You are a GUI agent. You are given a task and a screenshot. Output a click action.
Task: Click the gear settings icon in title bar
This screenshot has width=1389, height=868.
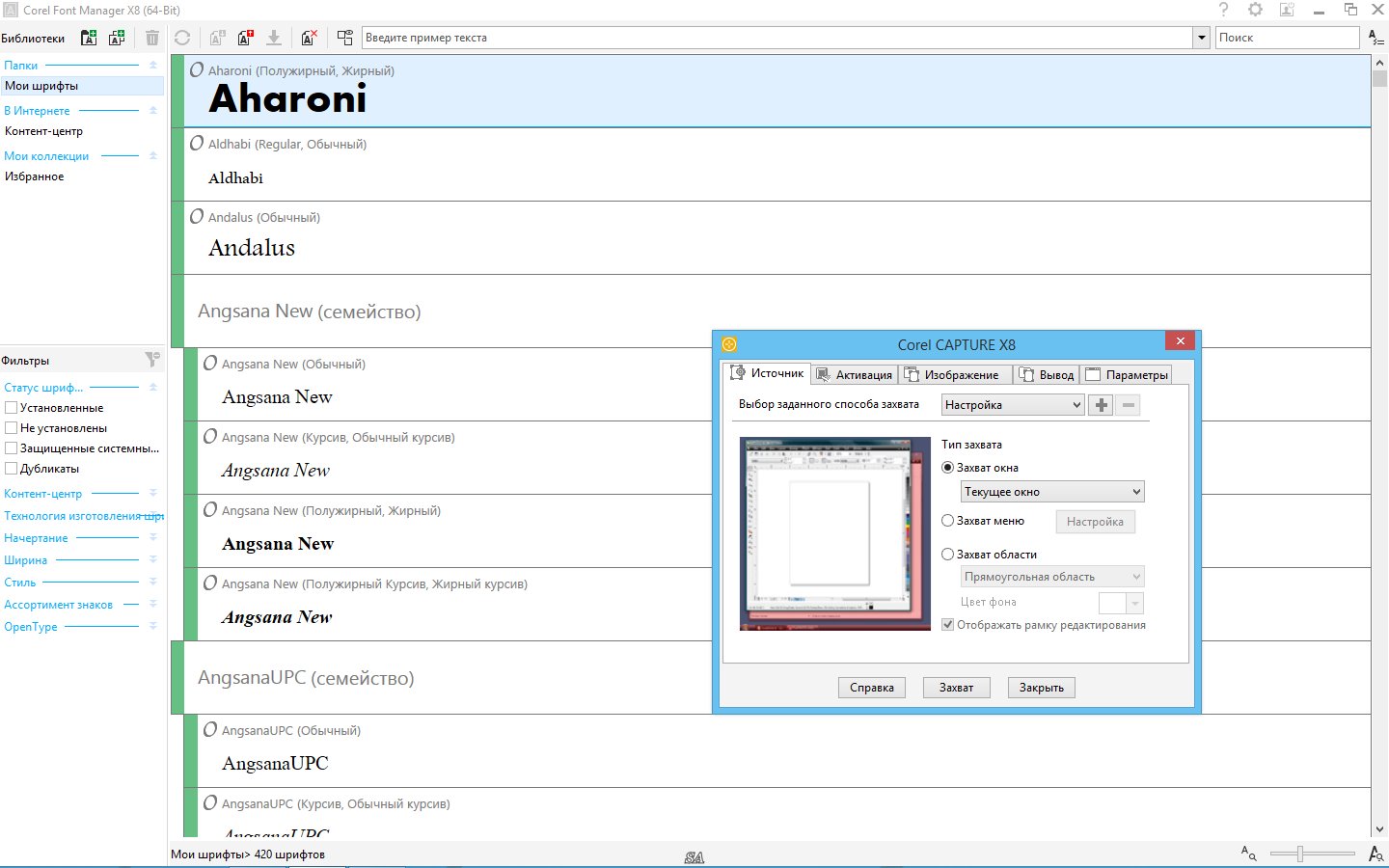coord(1255,10)
